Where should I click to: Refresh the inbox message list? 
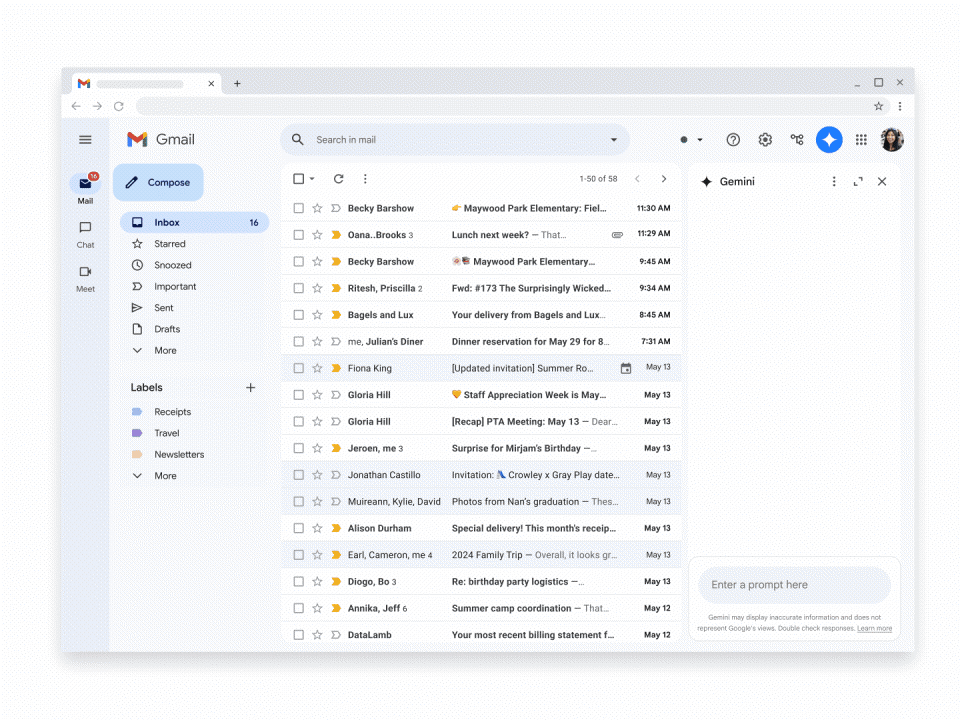(x=338, y=179)
